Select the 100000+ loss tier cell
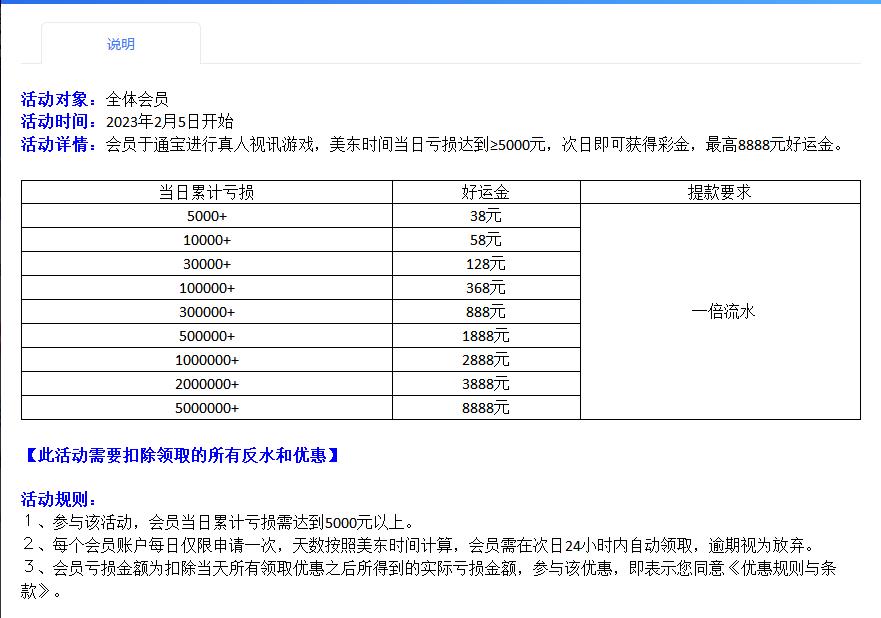The width and height of the screenshot is (881, 618). [207, 288]
